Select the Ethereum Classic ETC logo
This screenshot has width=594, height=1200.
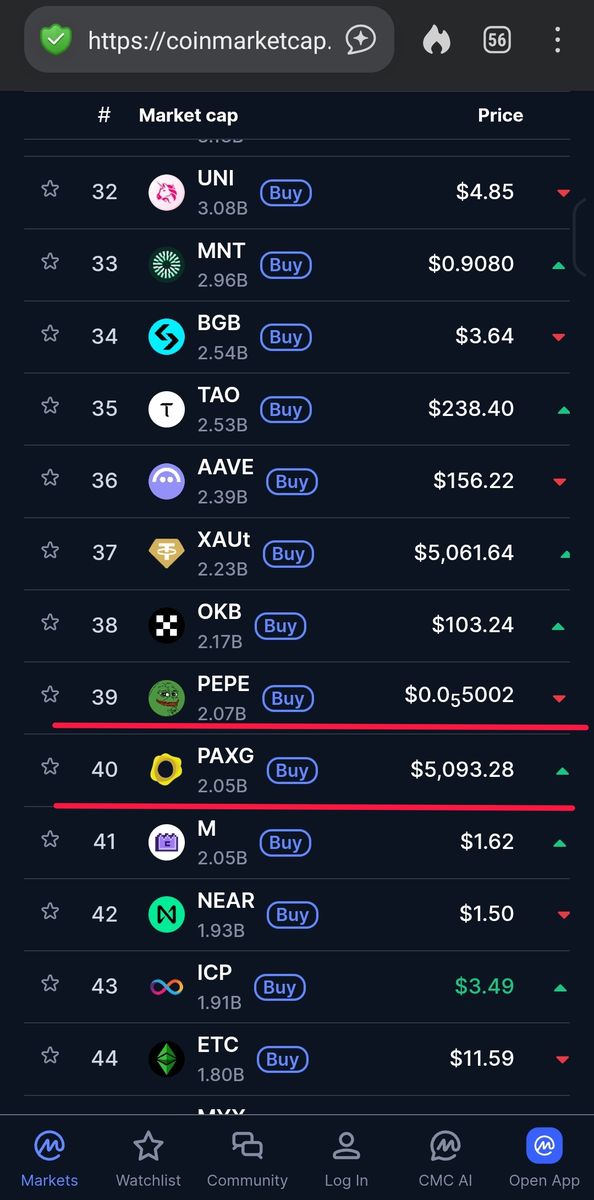tap(167, 1059)
